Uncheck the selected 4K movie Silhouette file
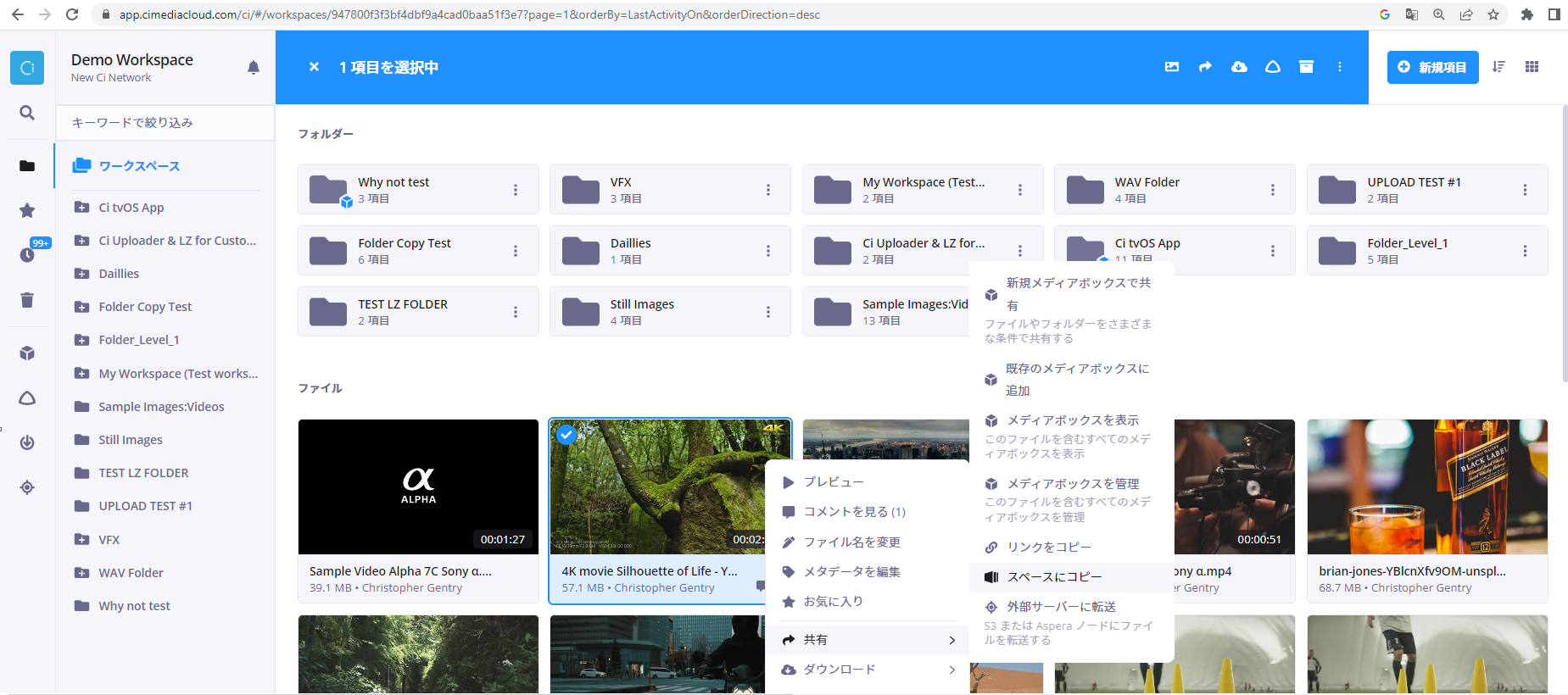This screenshot has width=1568, height=695. point(566,435)
